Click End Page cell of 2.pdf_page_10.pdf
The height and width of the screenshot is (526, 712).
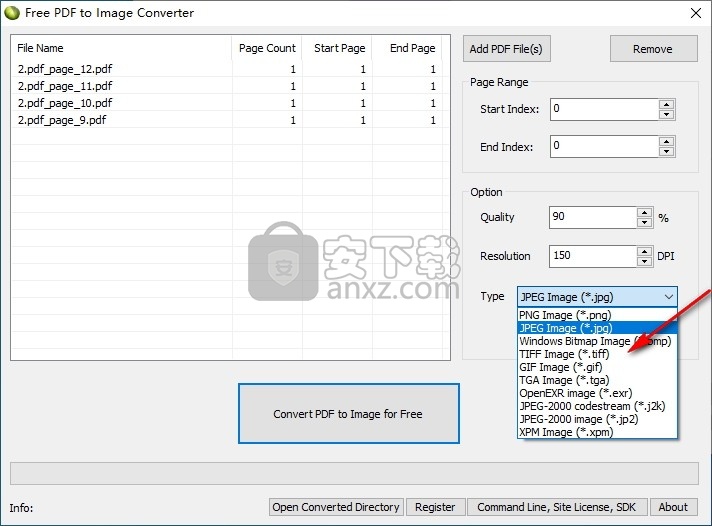(407, 103)
